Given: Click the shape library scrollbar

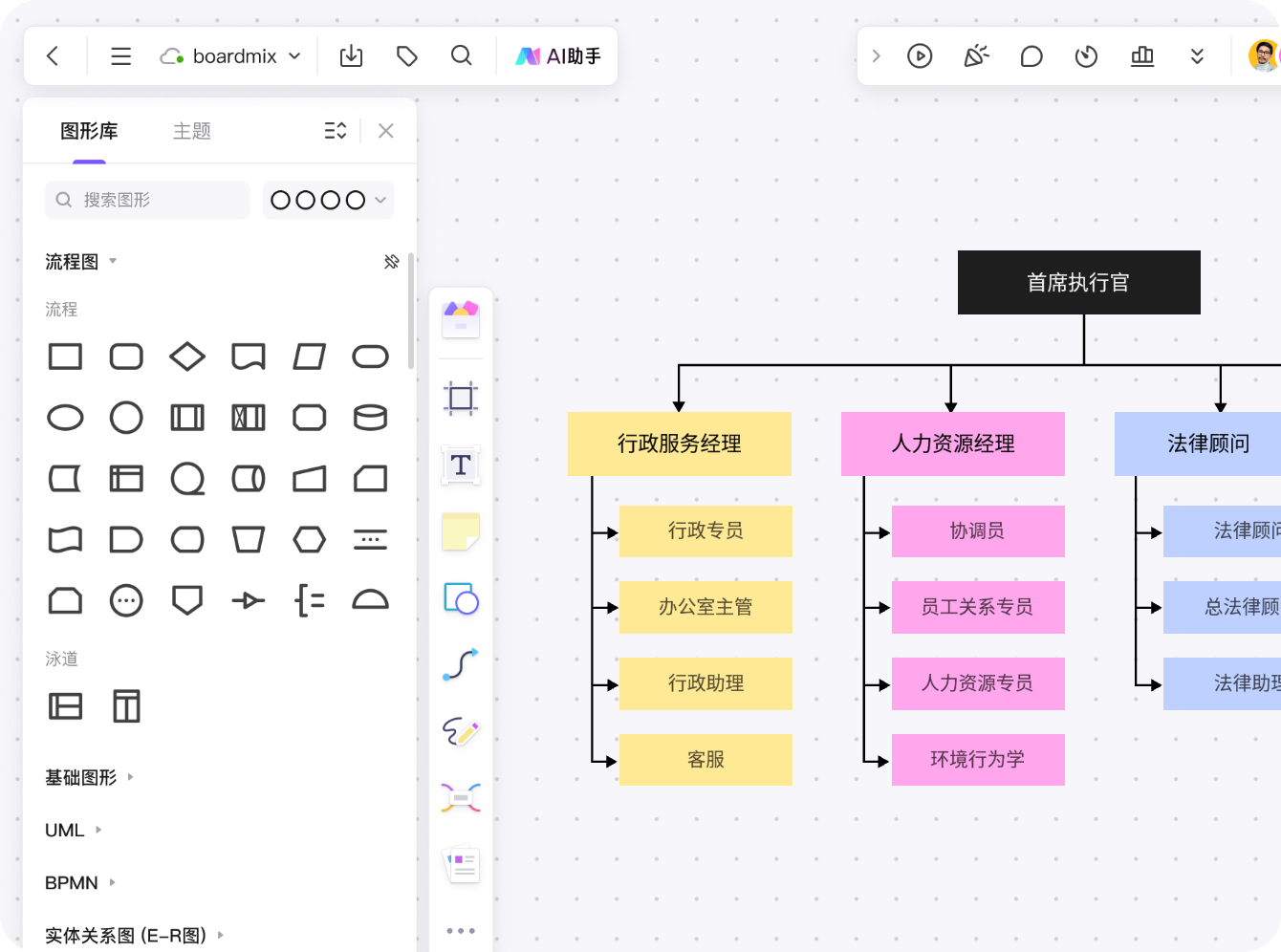Looking at the screenshot, I should tap(411, 311).
